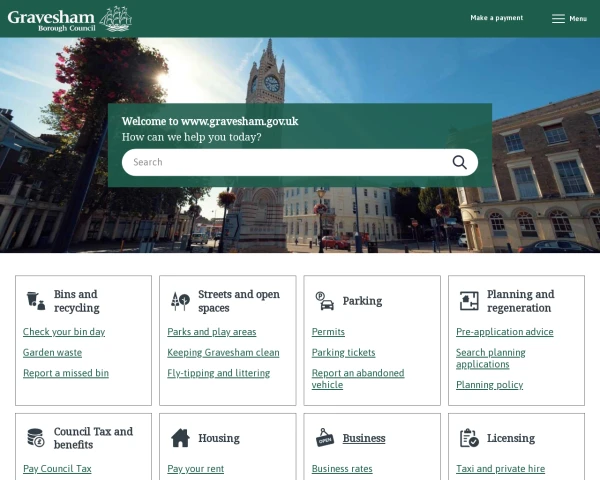This screenshot has height=480, width=600.
Task: Open the hamburger Menu icon
Action: click(x=558, y=18)
